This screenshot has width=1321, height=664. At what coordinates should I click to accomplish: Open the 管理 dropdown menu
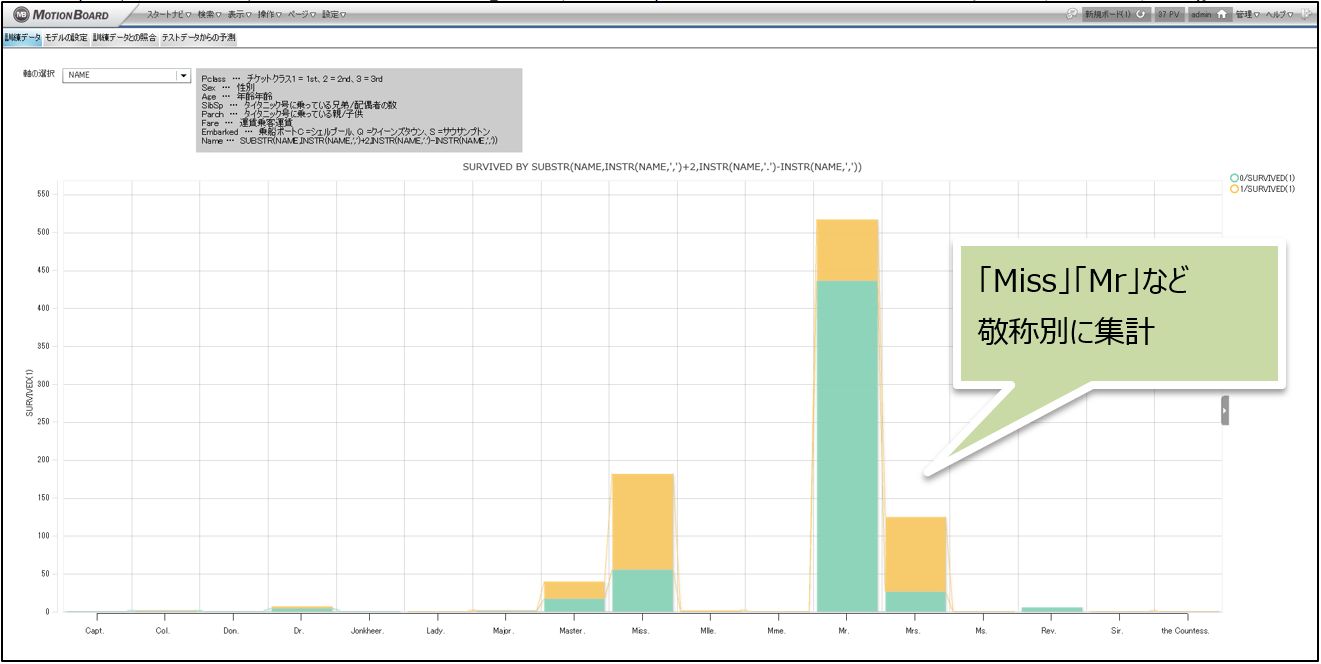click(1246, 14)
